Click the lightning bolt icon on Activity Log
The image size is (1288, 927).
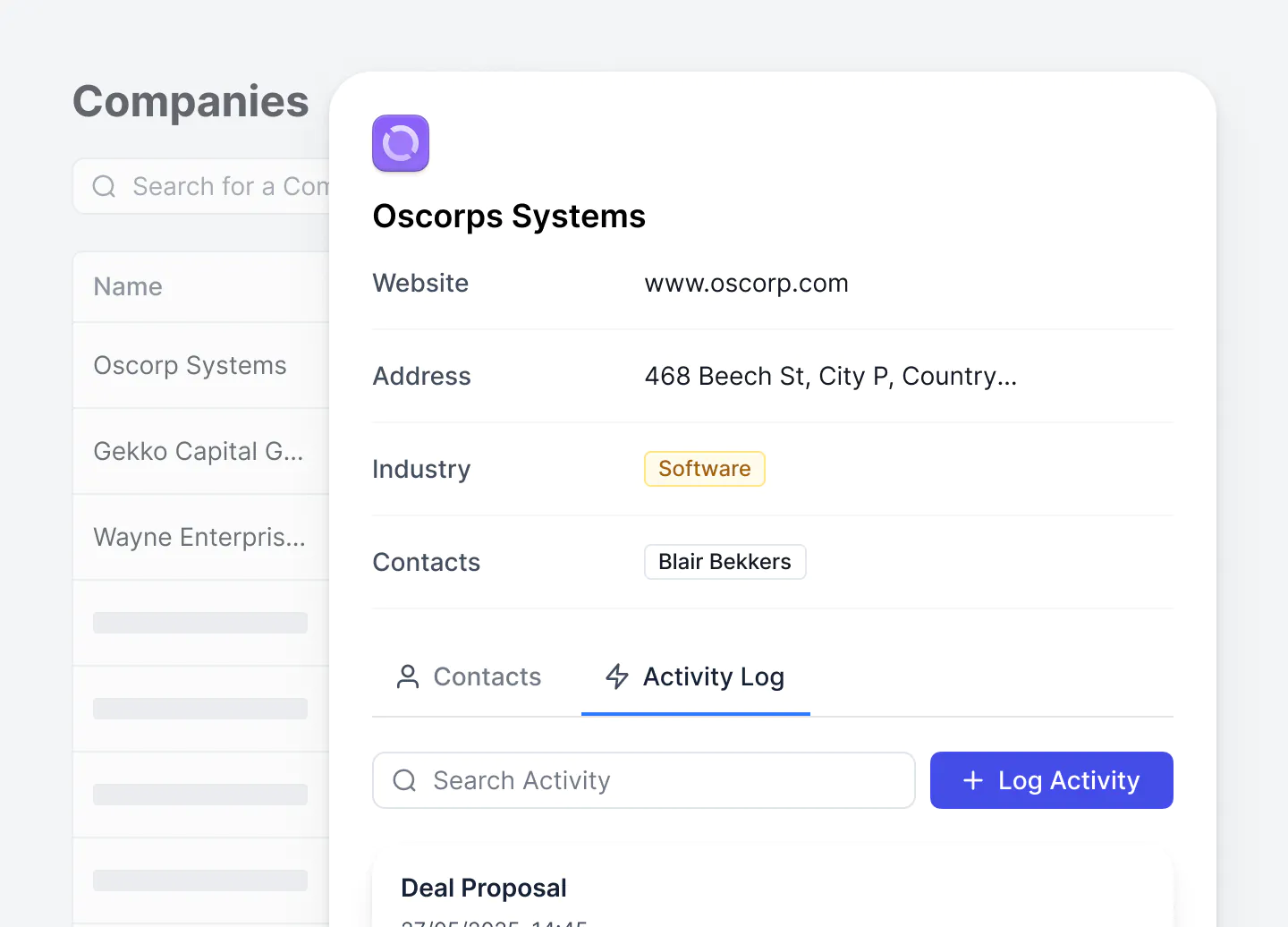click(x=616, y=676)
